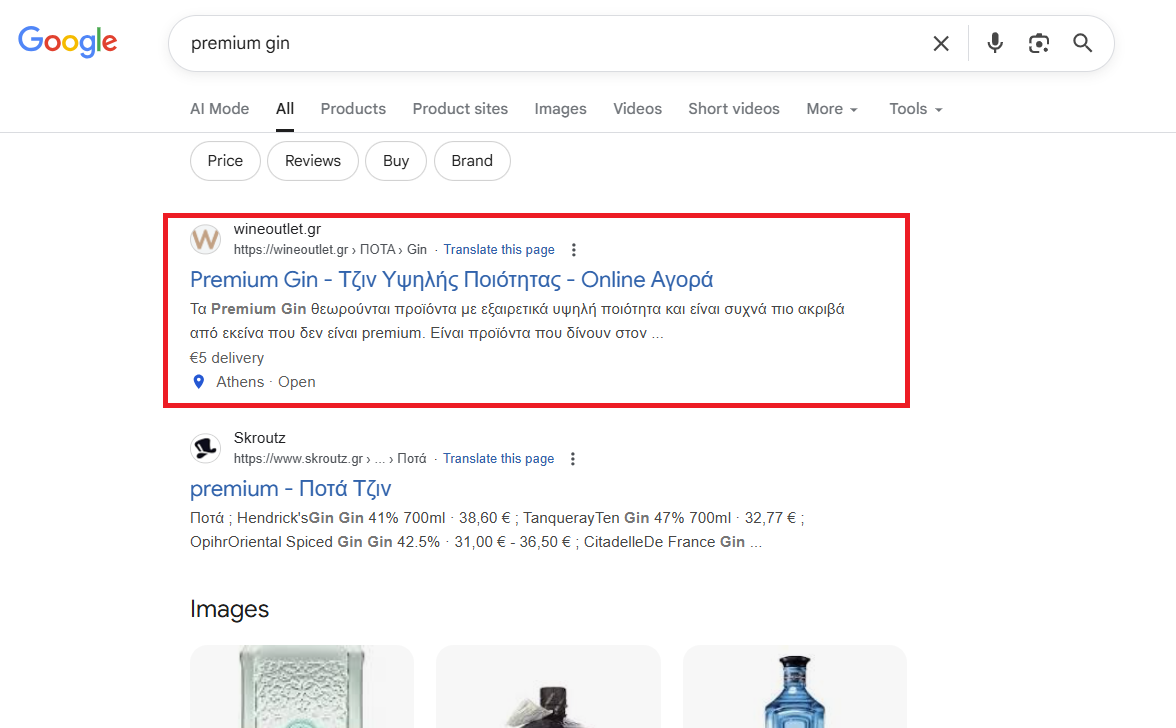The height and width of the screenshot is (728, 1176).
Task: Expand the More dropdown menu
Action: 832,109
